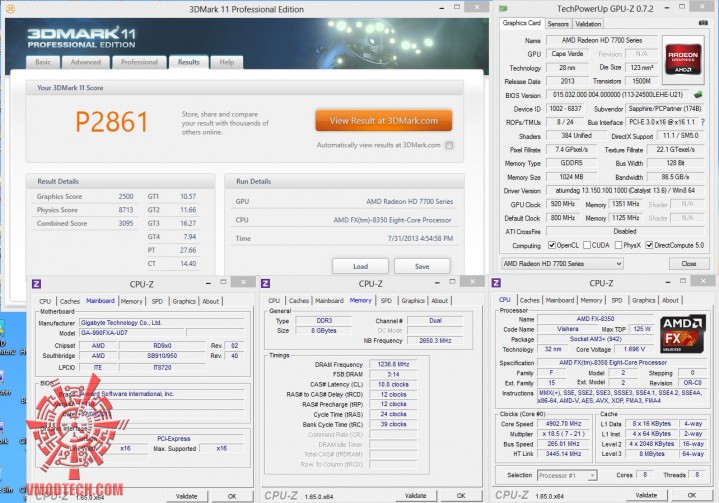Click View Result at 3DMark.com button

click(x=384, y=121)
